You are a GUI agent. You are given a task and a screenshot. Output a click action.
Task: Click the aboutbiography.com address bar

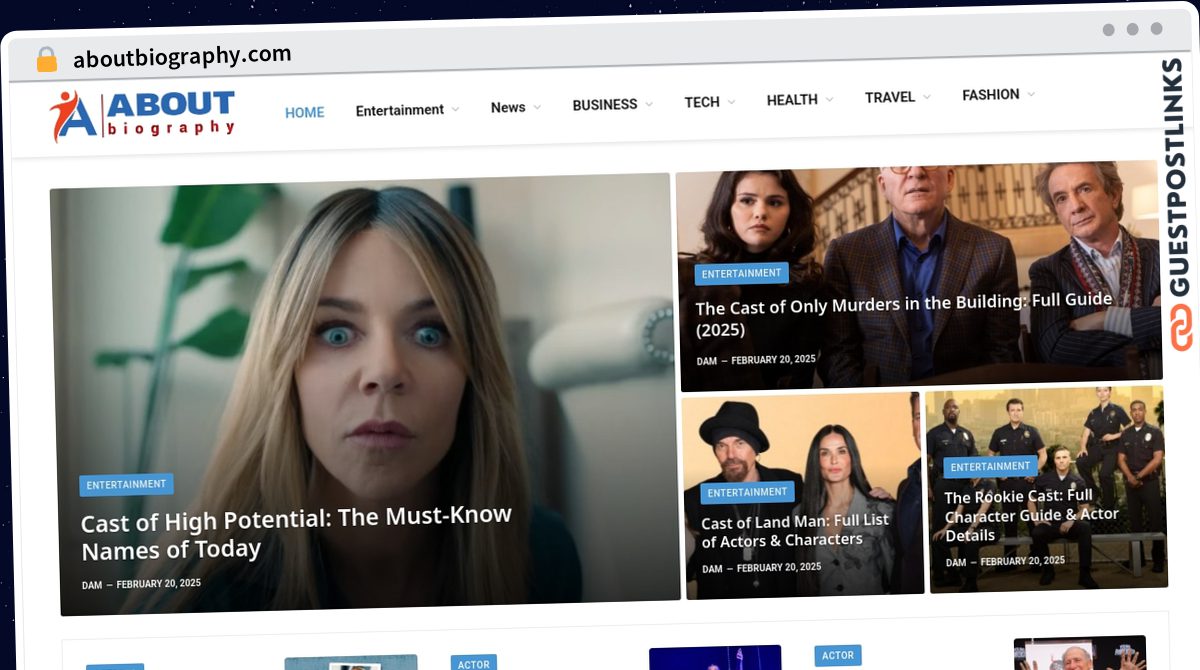pos(182,57)
